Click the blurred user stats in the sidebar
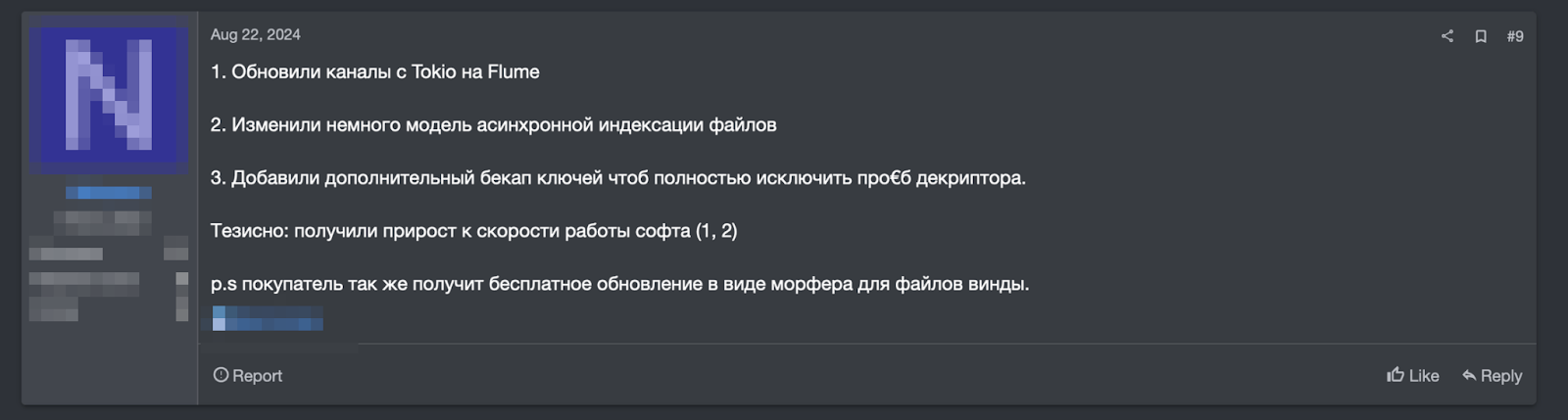1568x420 pixels. tap(108, 284)
